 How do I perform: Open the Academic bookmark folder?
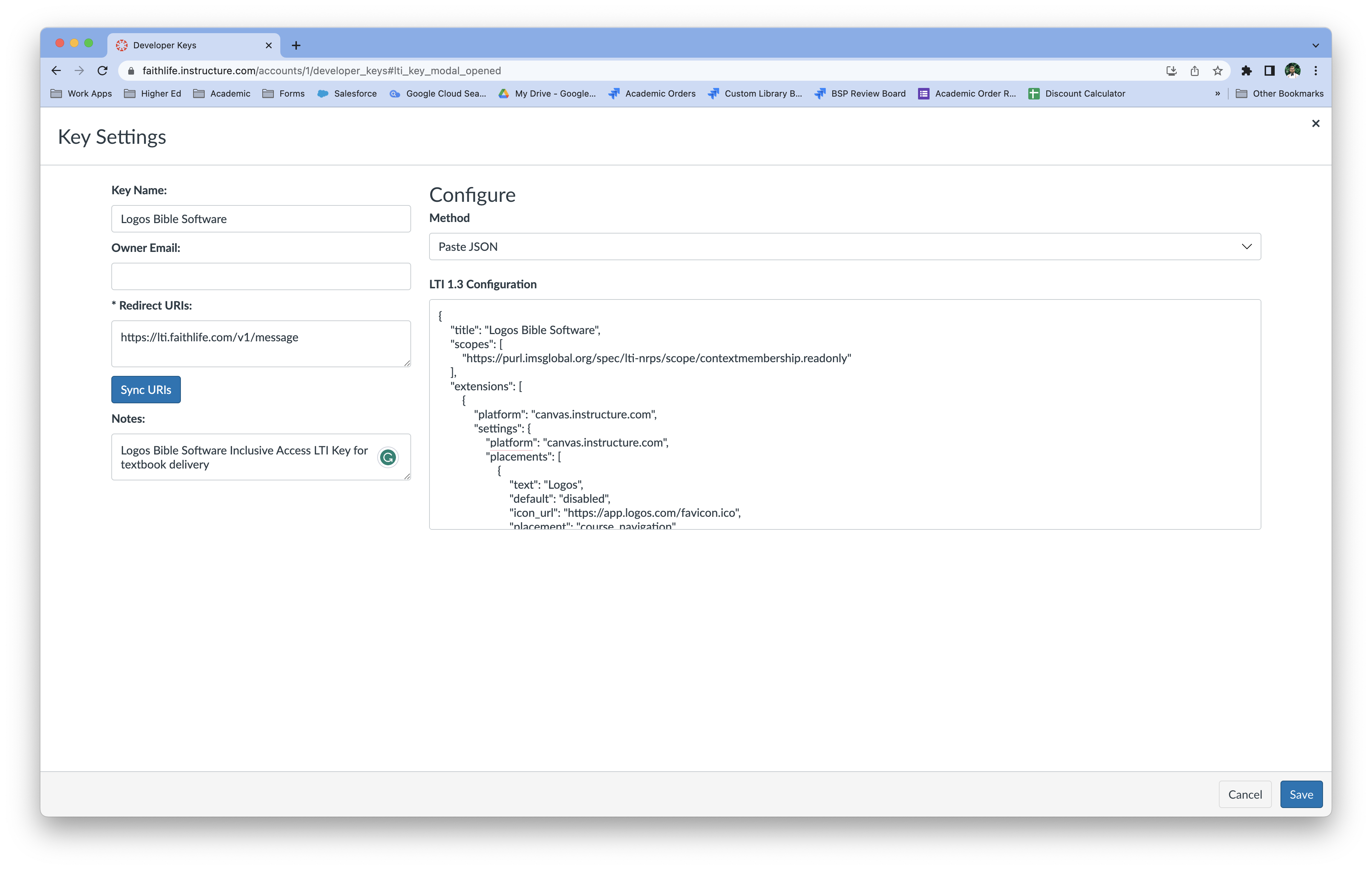point(222,93)
